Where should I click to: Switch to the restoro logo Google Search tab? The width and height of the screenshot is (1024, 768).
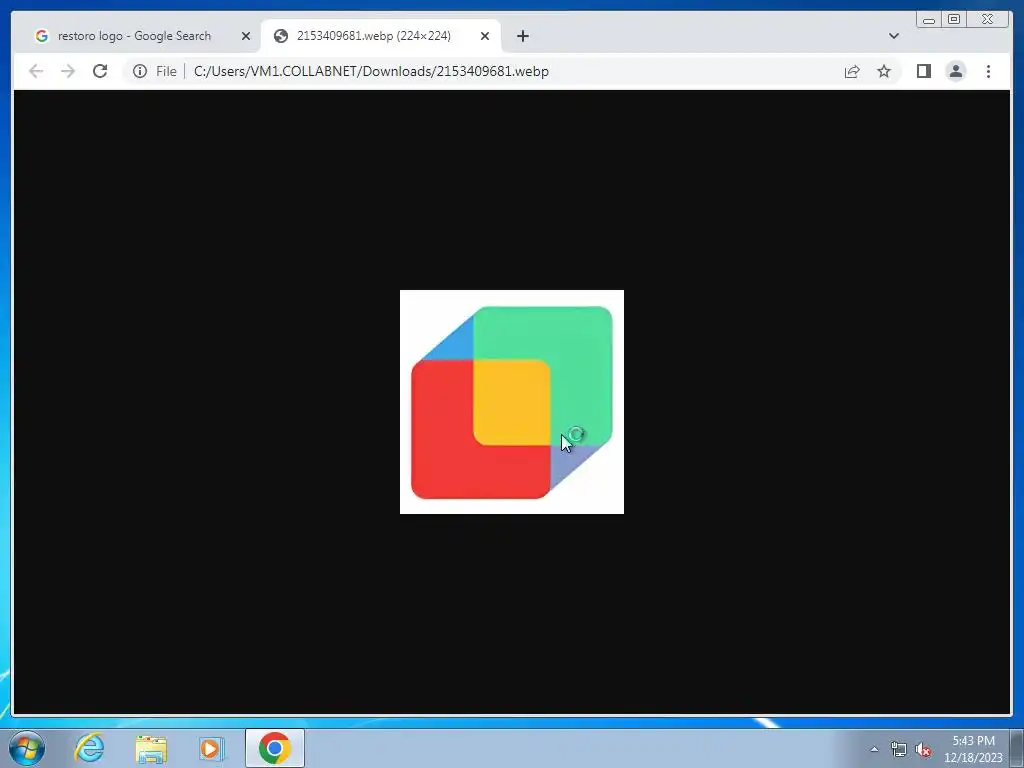134,36
